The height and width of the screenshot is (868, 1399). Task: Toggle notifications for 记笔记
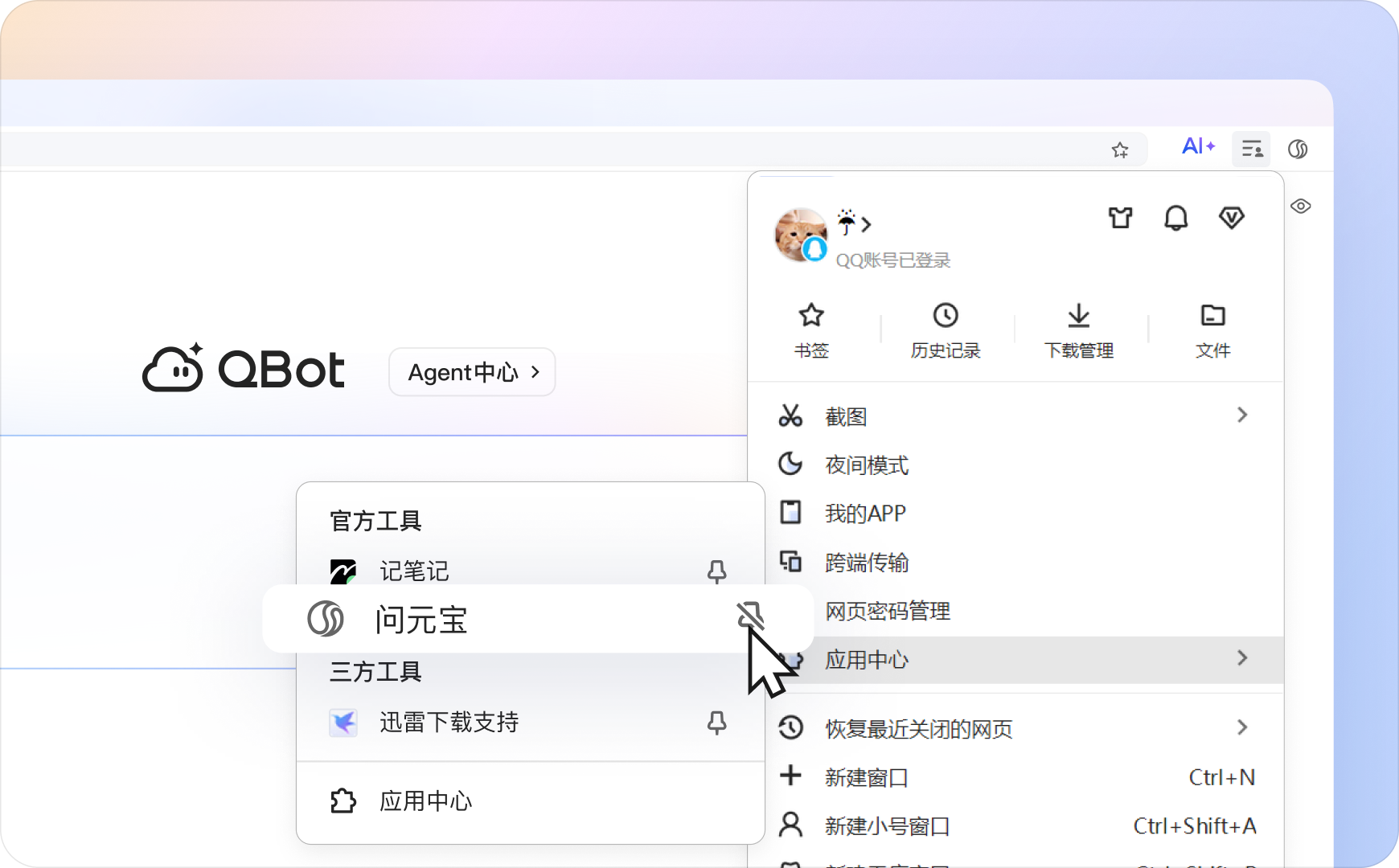click(x=716, y=571)
